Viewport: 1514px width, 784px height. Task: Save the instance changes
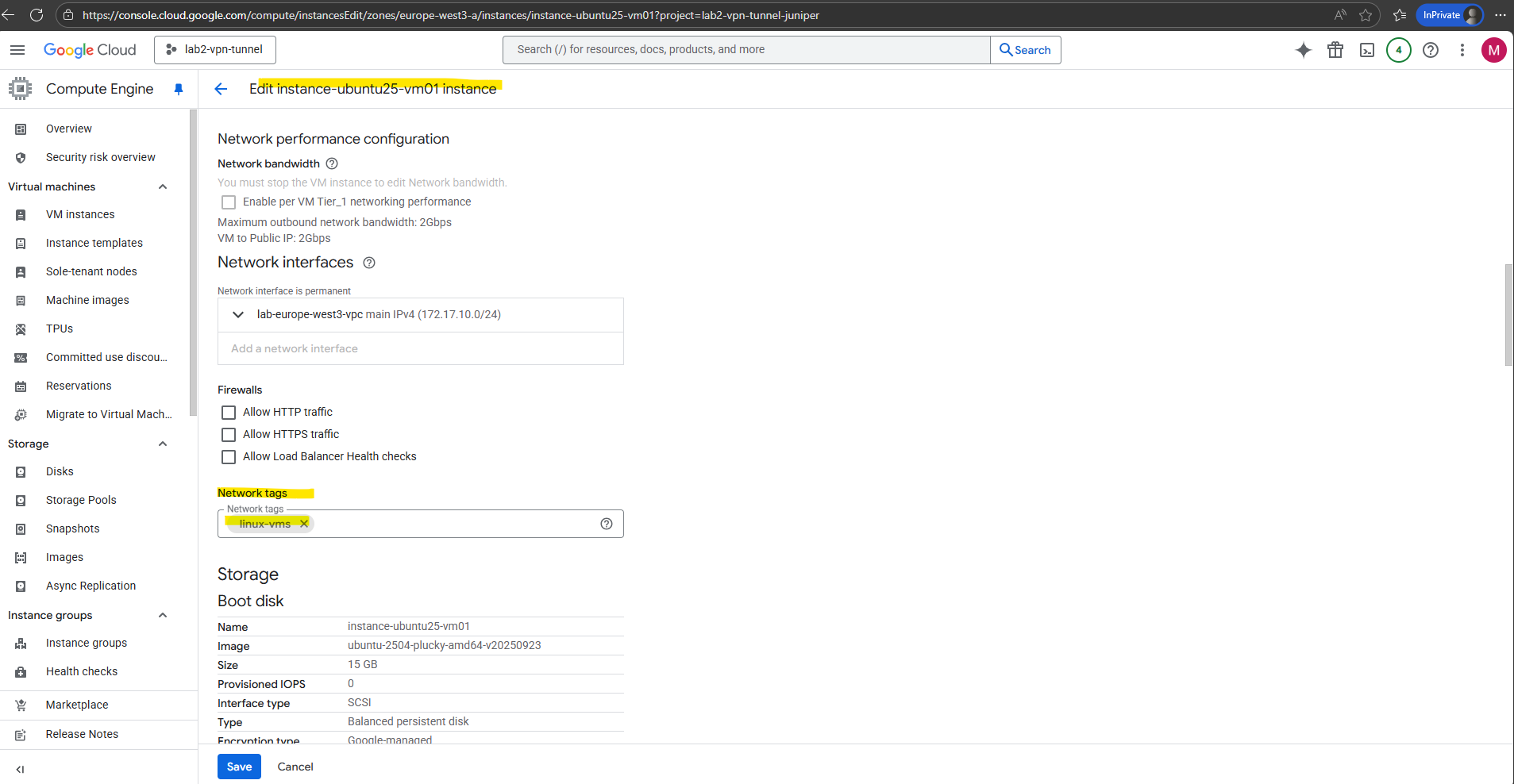pos(239,767)
